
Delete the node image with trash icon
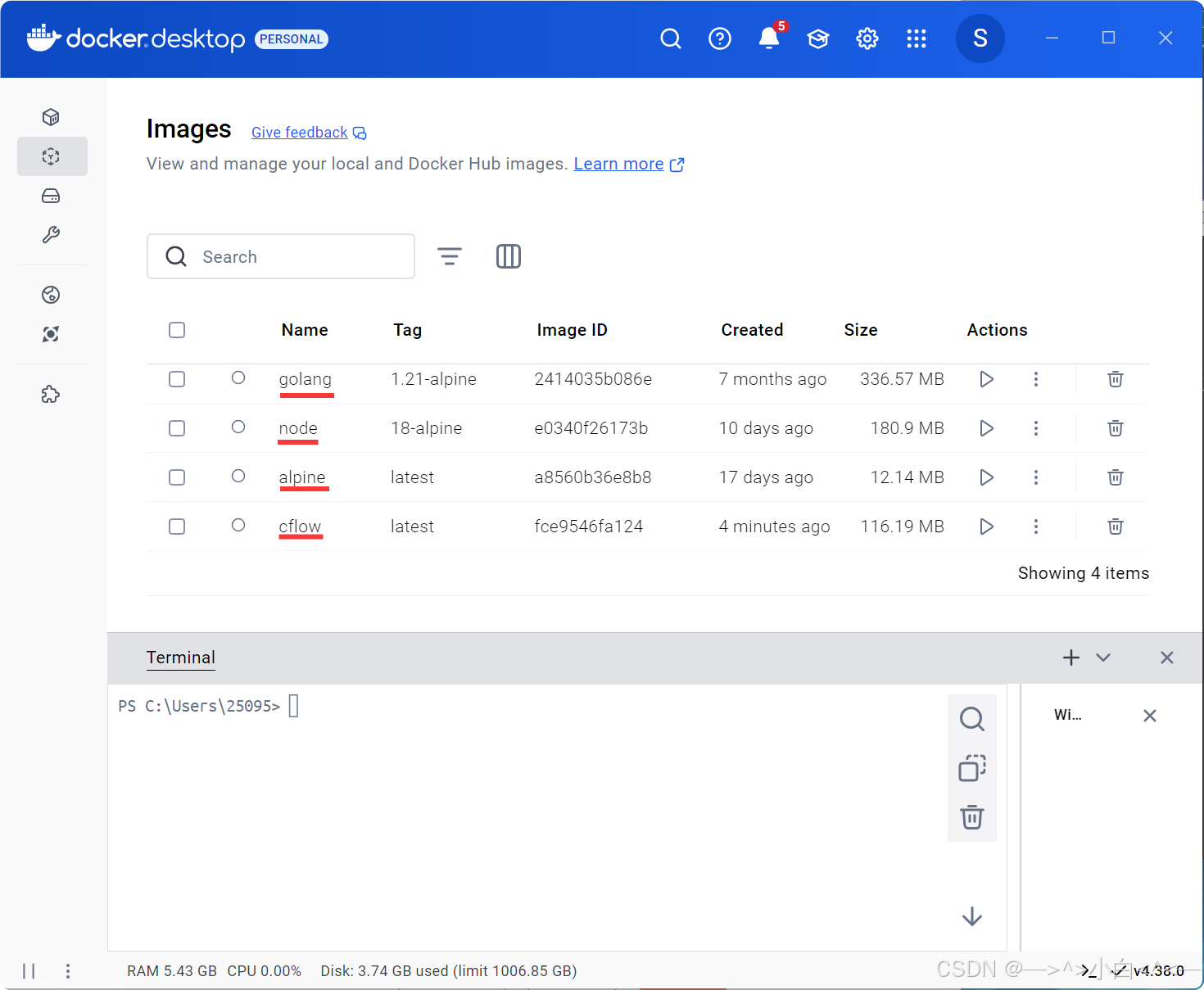pos(1115,428)
